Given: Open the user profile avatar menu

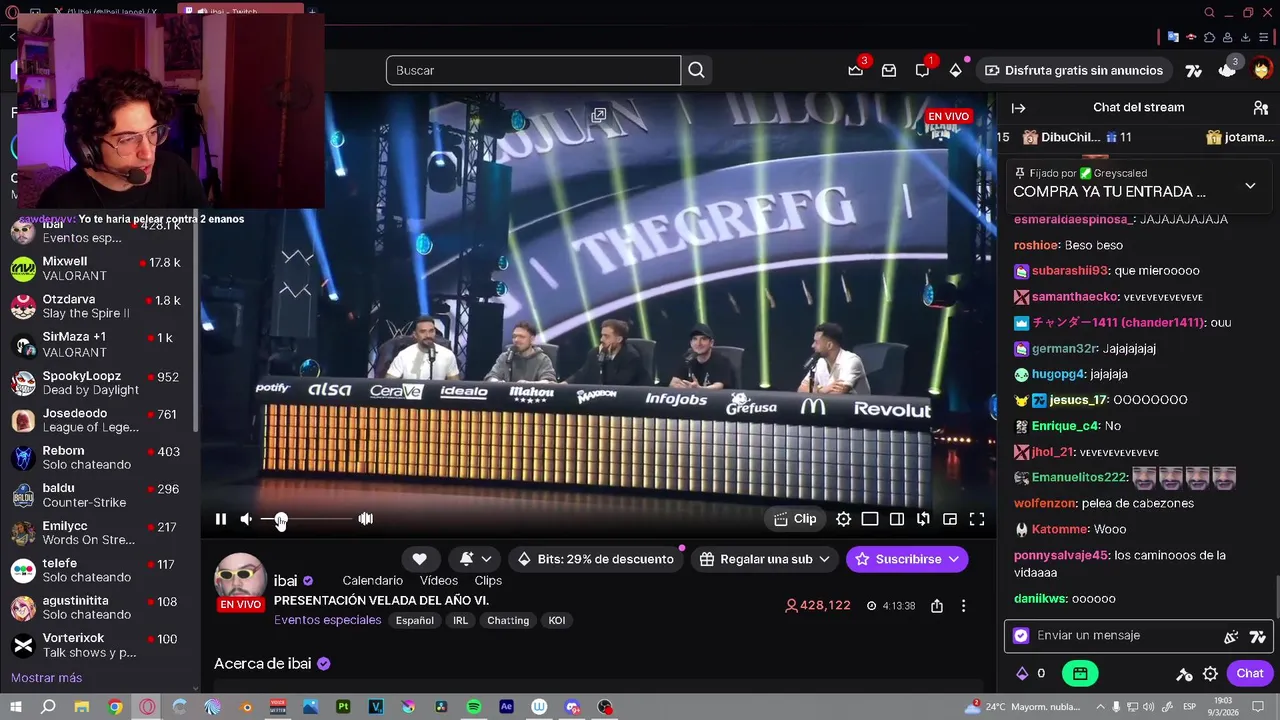Looking at the screenshot, I should [1261, 70].
